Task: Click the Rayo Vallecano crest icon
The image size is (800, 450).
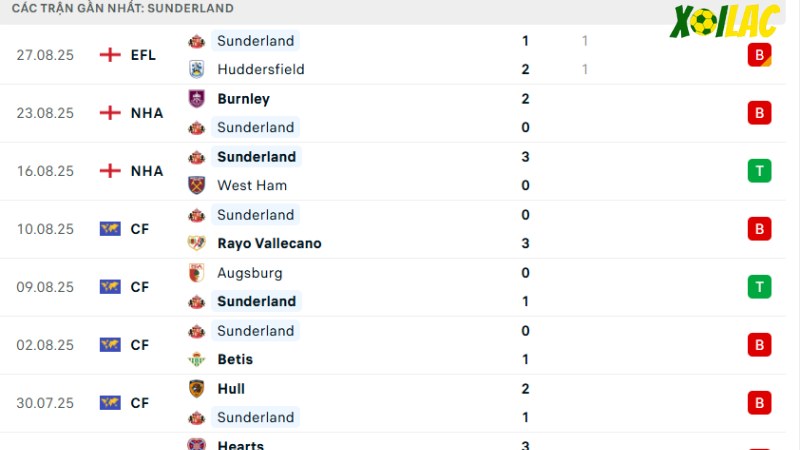Action: [x=196, y=243]
